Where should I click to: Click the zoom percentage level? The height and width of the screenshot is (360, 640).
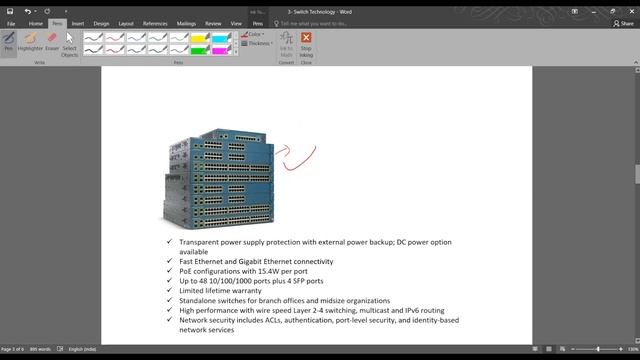coord(633,349)
